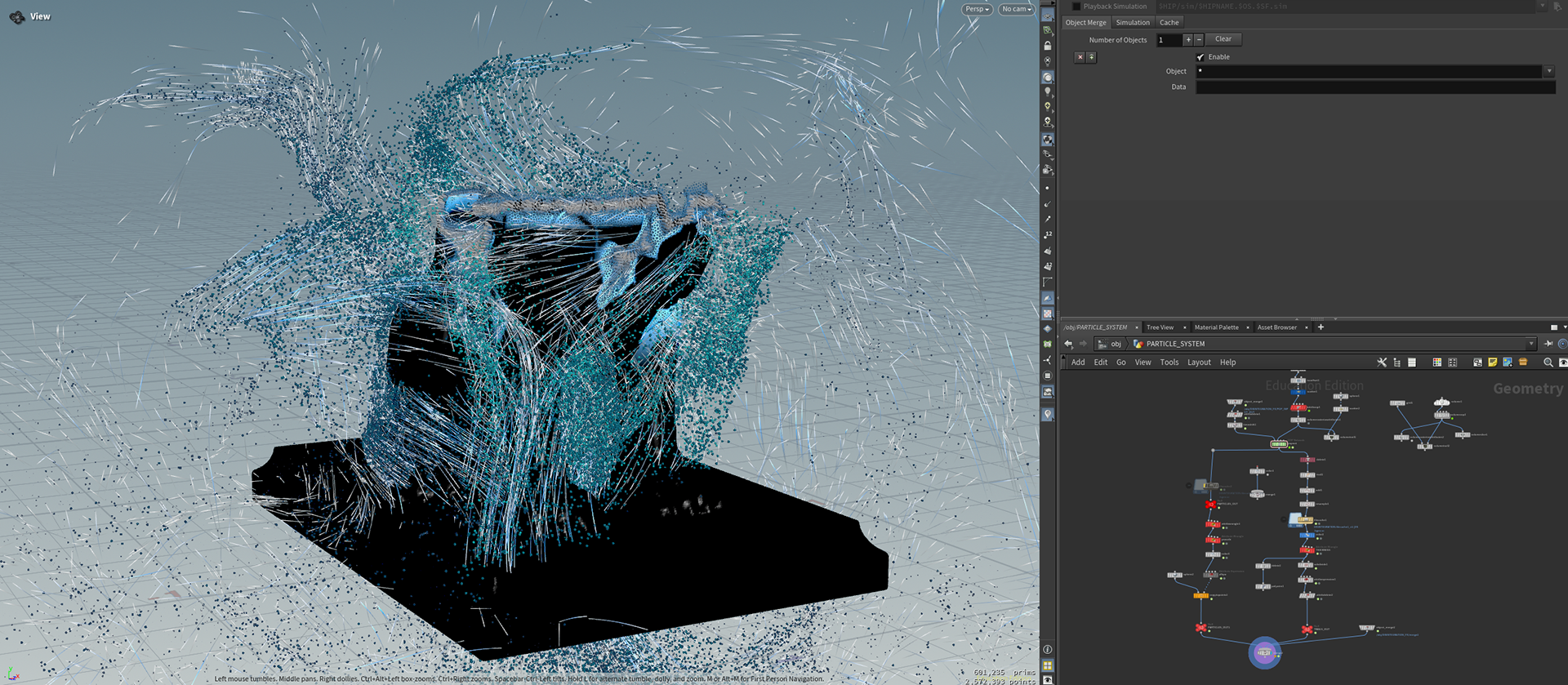This screenshot has height=685, width=1568.
Task: Add a sticky note icon
Action: point(1492,363)
